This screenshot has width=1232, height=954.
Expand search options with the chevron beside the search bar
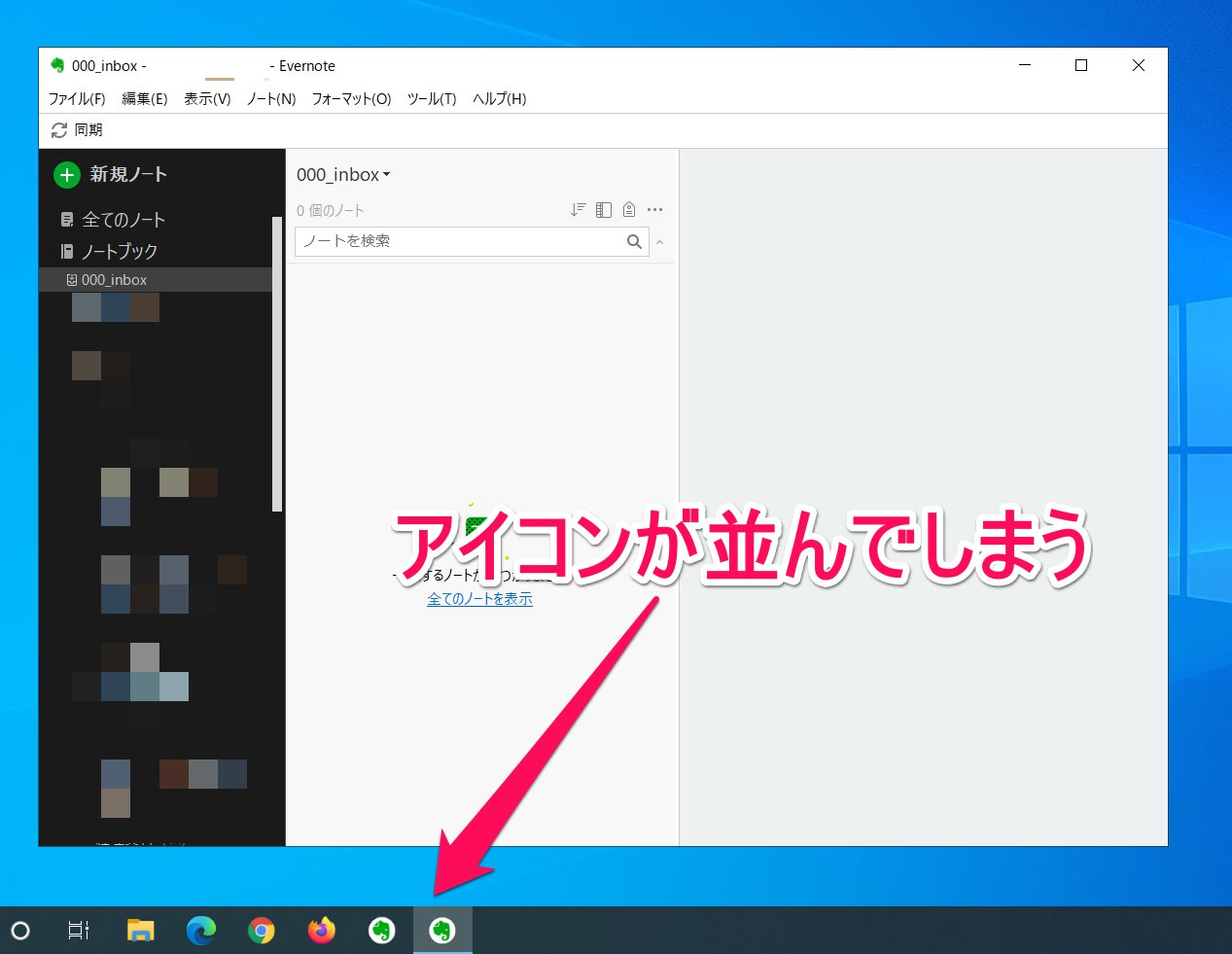pos(659,241)
